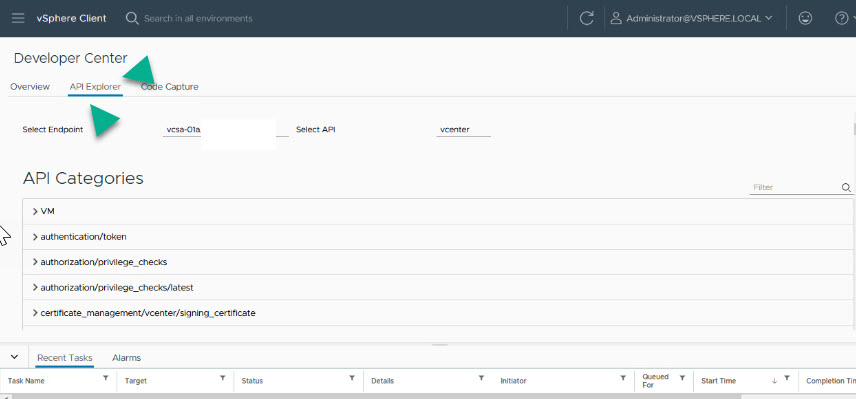Select the Recent Tasks tab
The height and width of the screenshot is (399, 856).
(64, 358)
